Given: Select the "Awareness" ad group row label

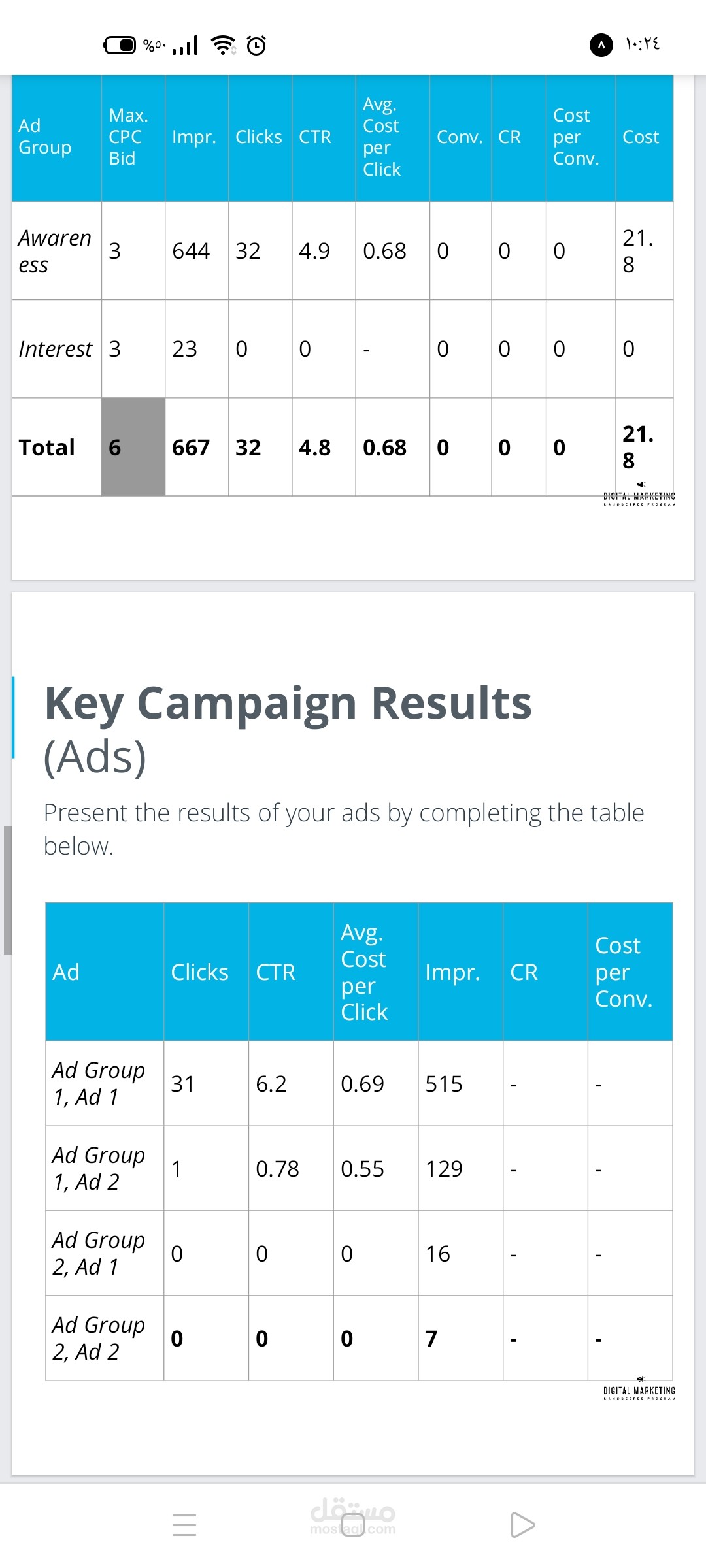Looking at the screenshot, I should [55, 251].
